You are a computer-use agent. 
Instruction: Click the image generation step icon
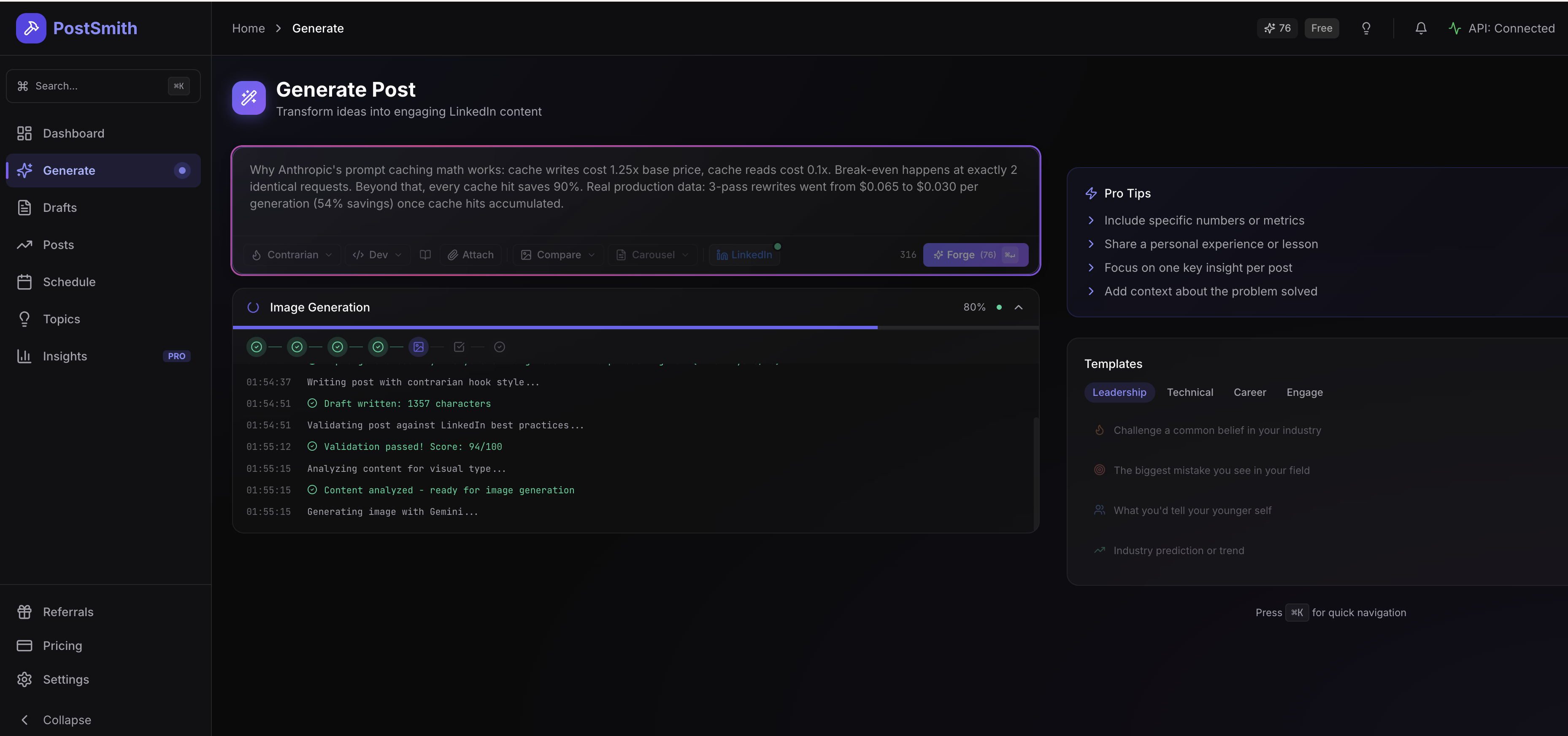click(418, 347)
